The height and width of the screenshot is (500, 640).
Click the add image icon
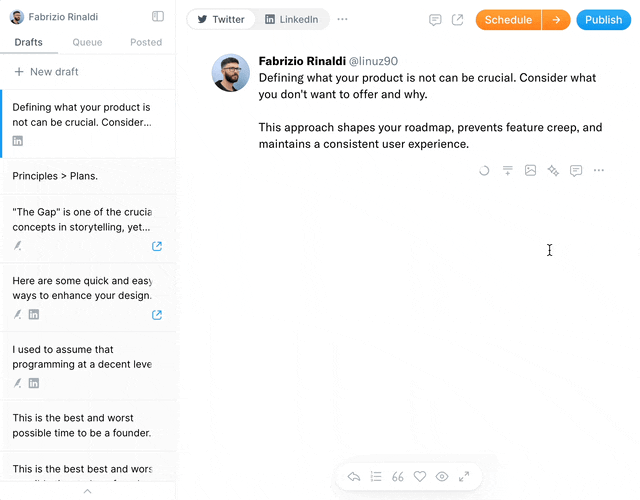pos(530,171)
